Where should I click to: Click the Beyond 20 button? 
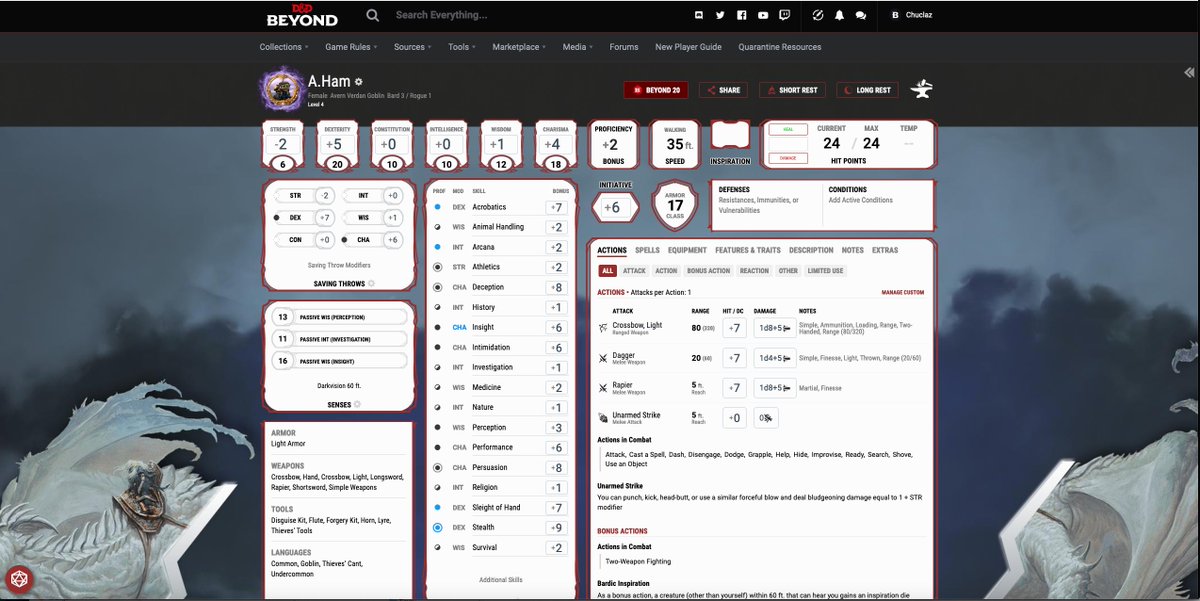(656, 90)
